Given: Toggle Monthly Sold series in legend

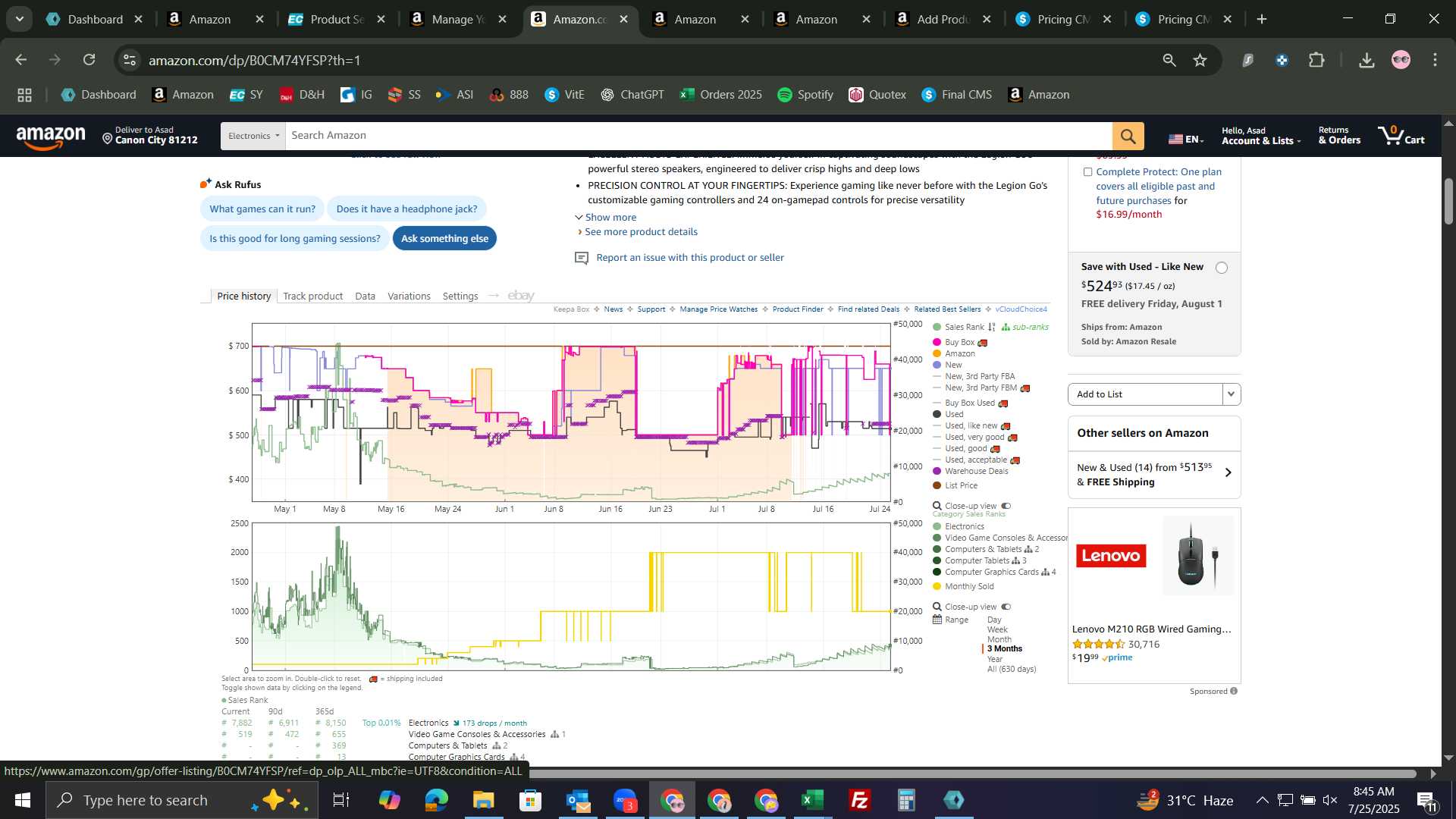Looking at the screenshot, I should pyautogui.click(x=963, y=587).
